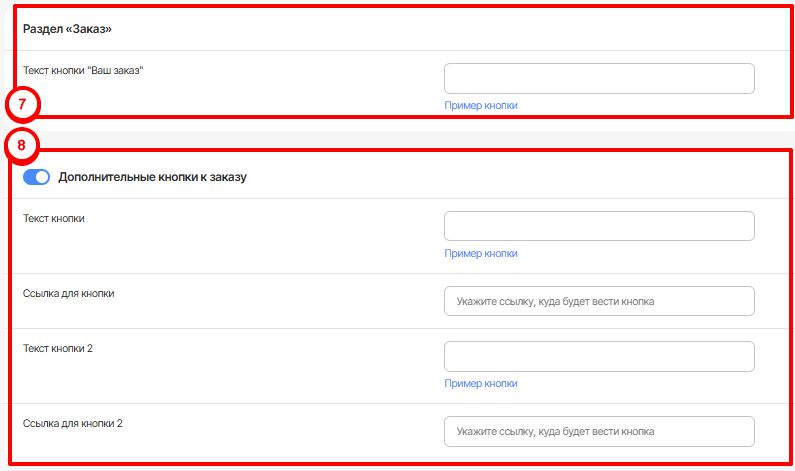This screenshot has height=471, width=795.
Task: Click the red circled number 8 marker
Action: [22, 145]
